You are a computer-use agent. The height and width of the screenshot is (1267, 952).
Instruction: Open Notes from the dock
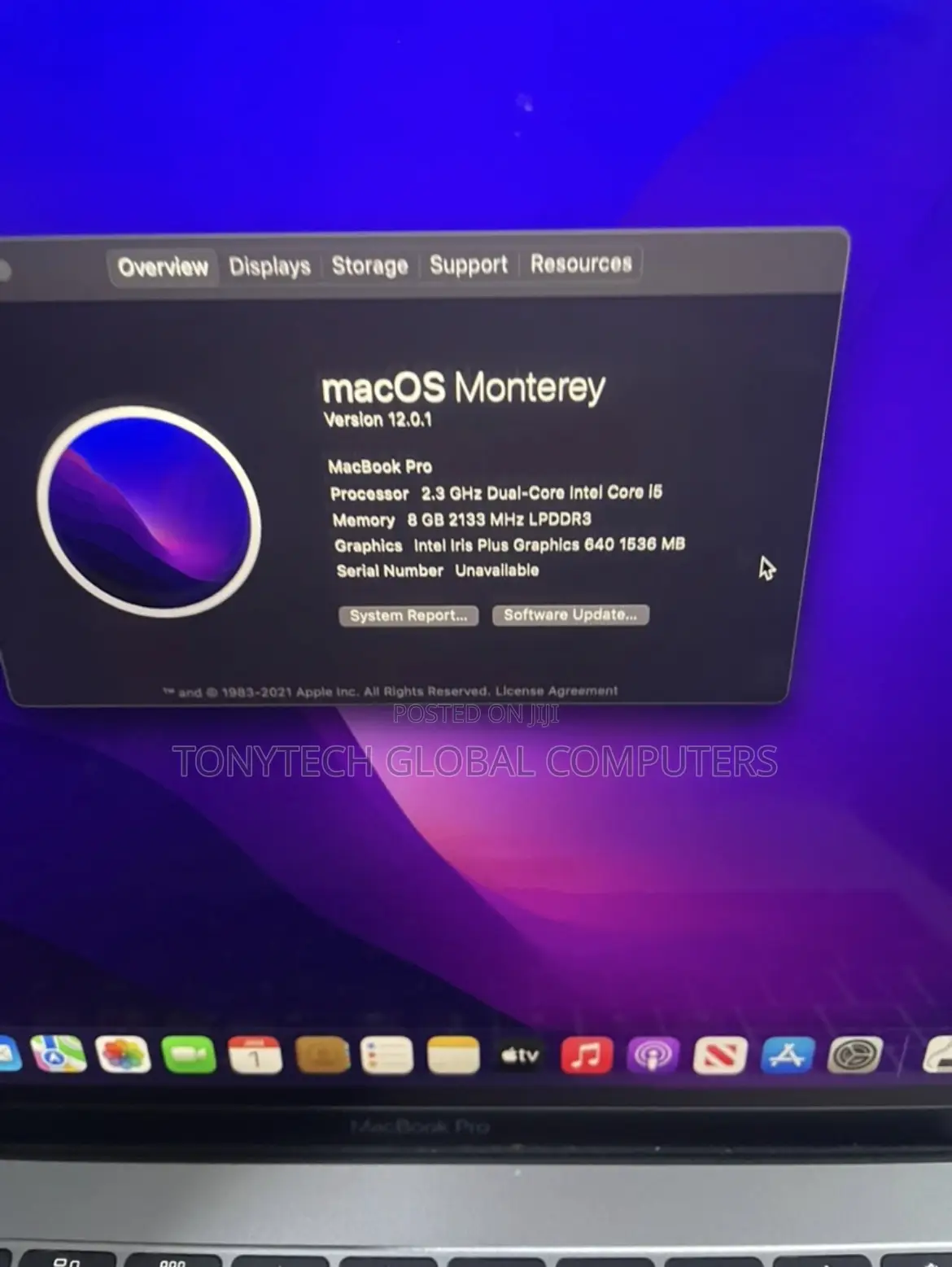[x=453, y=1055]
